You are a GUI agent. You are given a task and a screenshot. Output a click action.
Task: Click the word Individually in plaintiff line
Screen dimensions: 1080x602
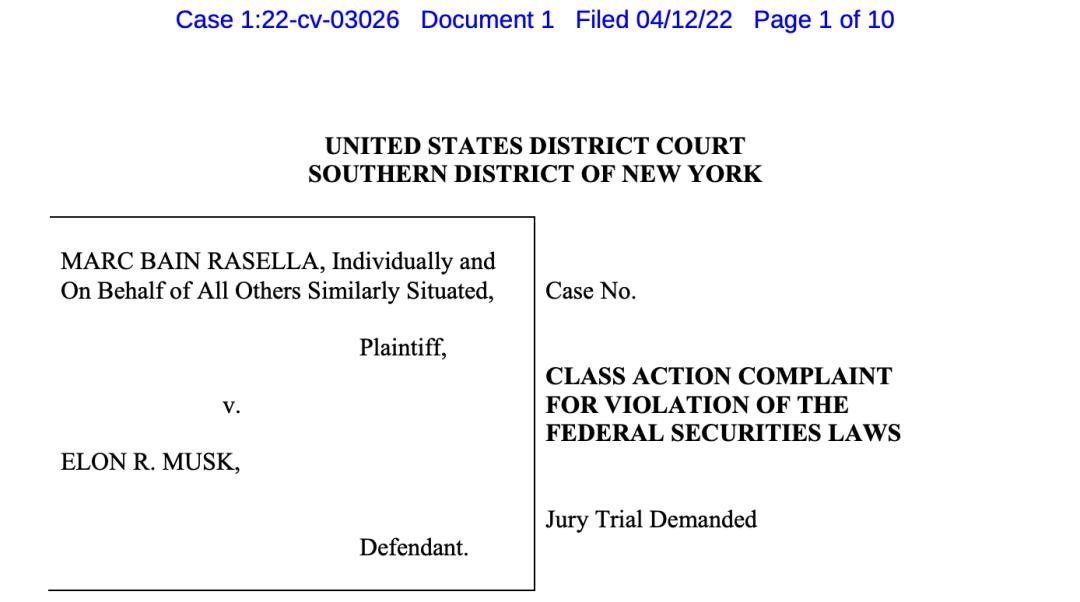click(x=393, y=262)
